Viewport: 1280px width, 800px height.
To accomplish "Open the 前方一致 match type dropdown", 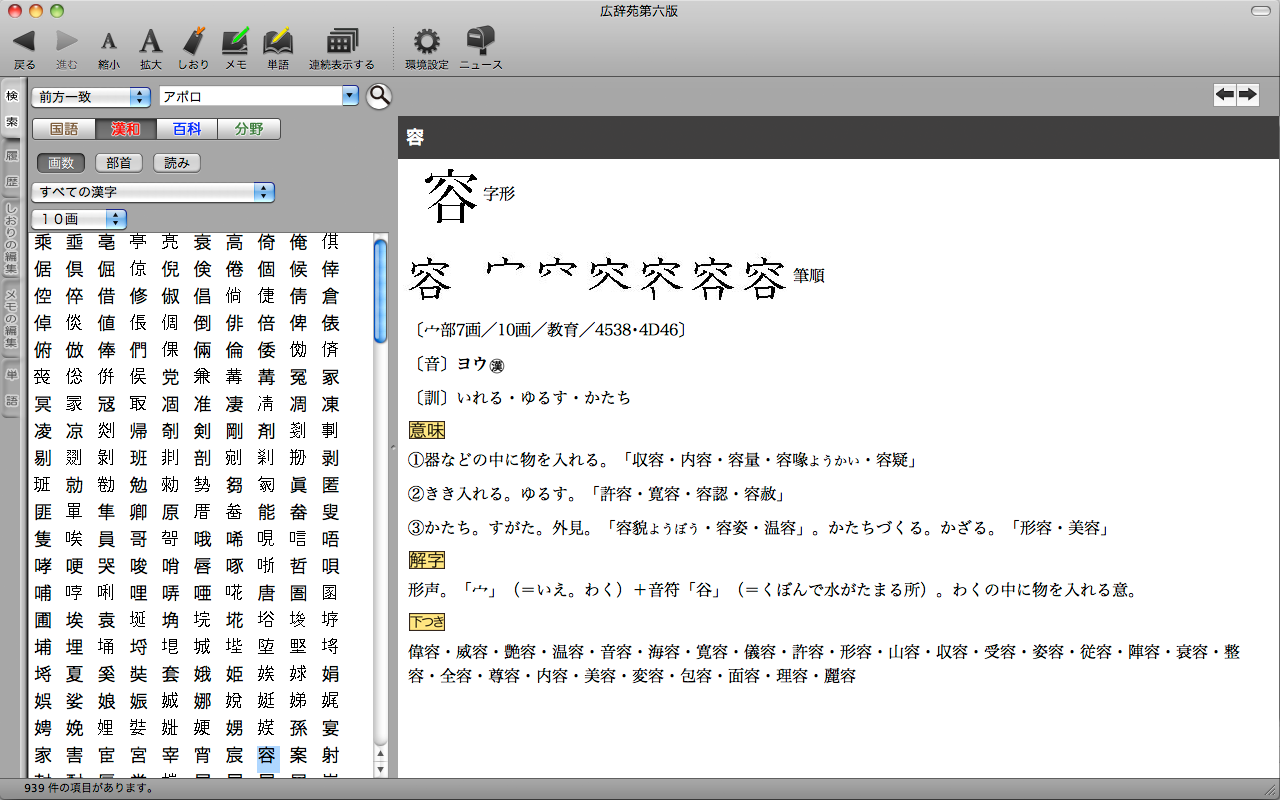I will tap(91, 97).
